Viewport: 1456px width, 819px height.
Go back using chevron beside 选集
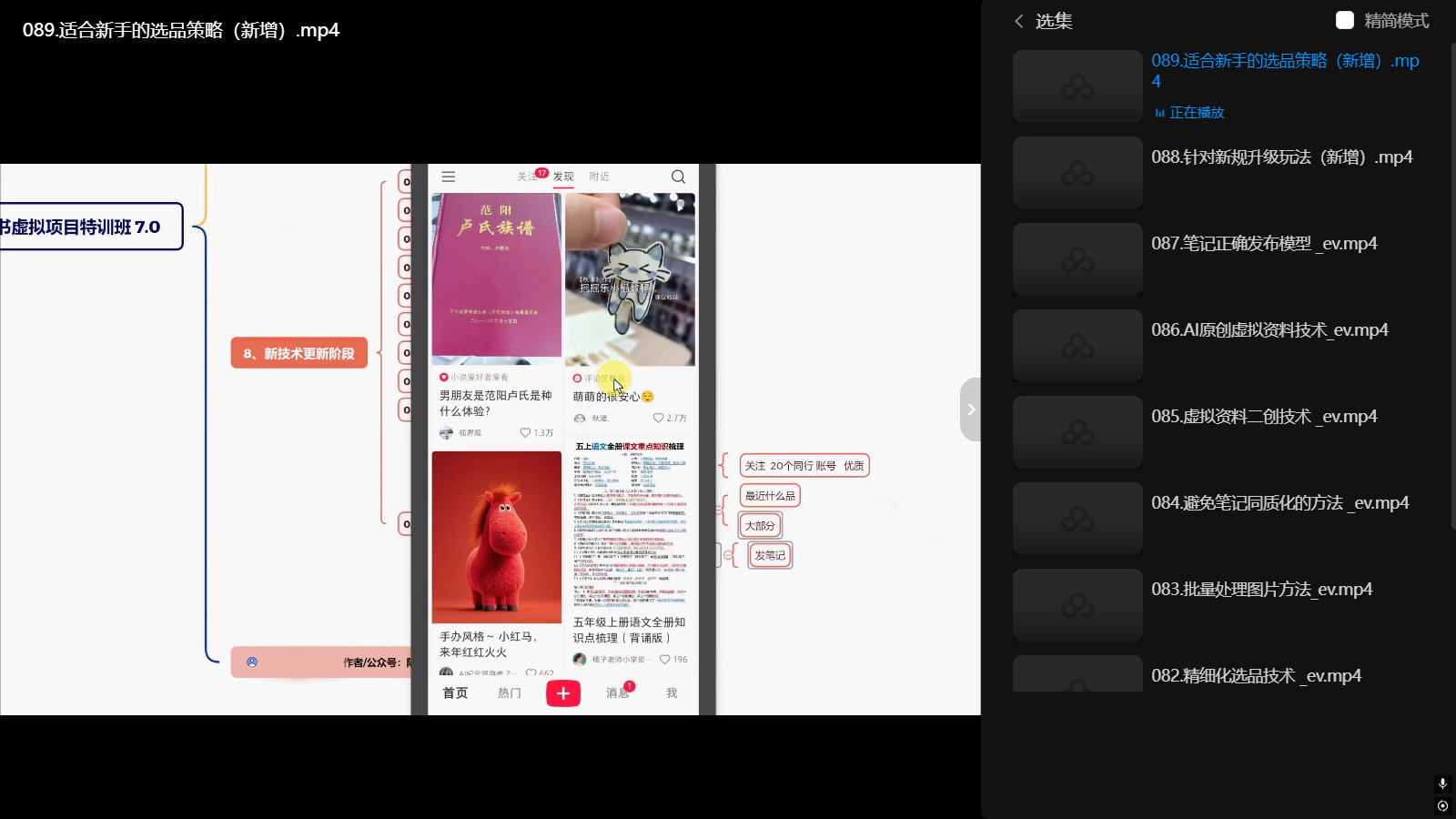pos(1019,21)
